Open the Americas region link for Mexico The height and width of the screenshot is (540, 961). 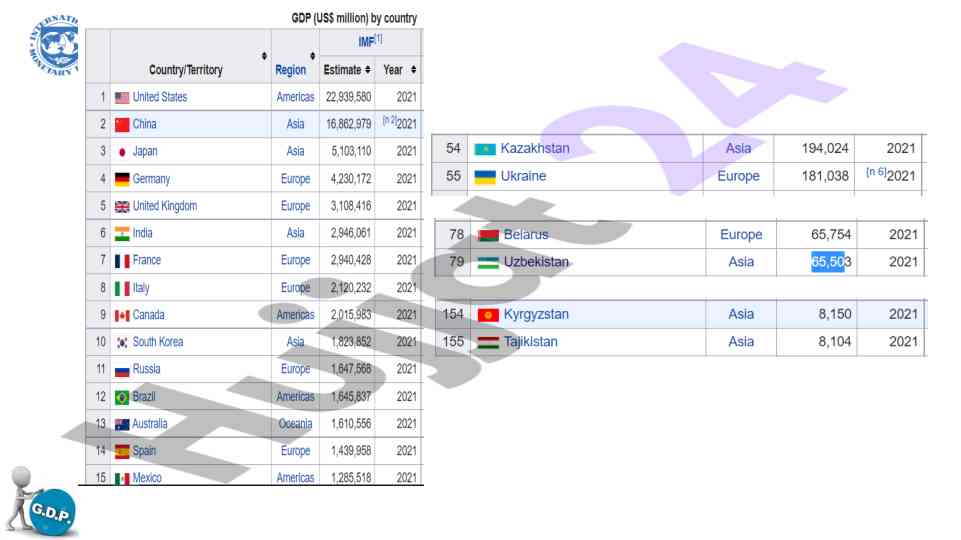pyautogui.click(x=295, y=477)
